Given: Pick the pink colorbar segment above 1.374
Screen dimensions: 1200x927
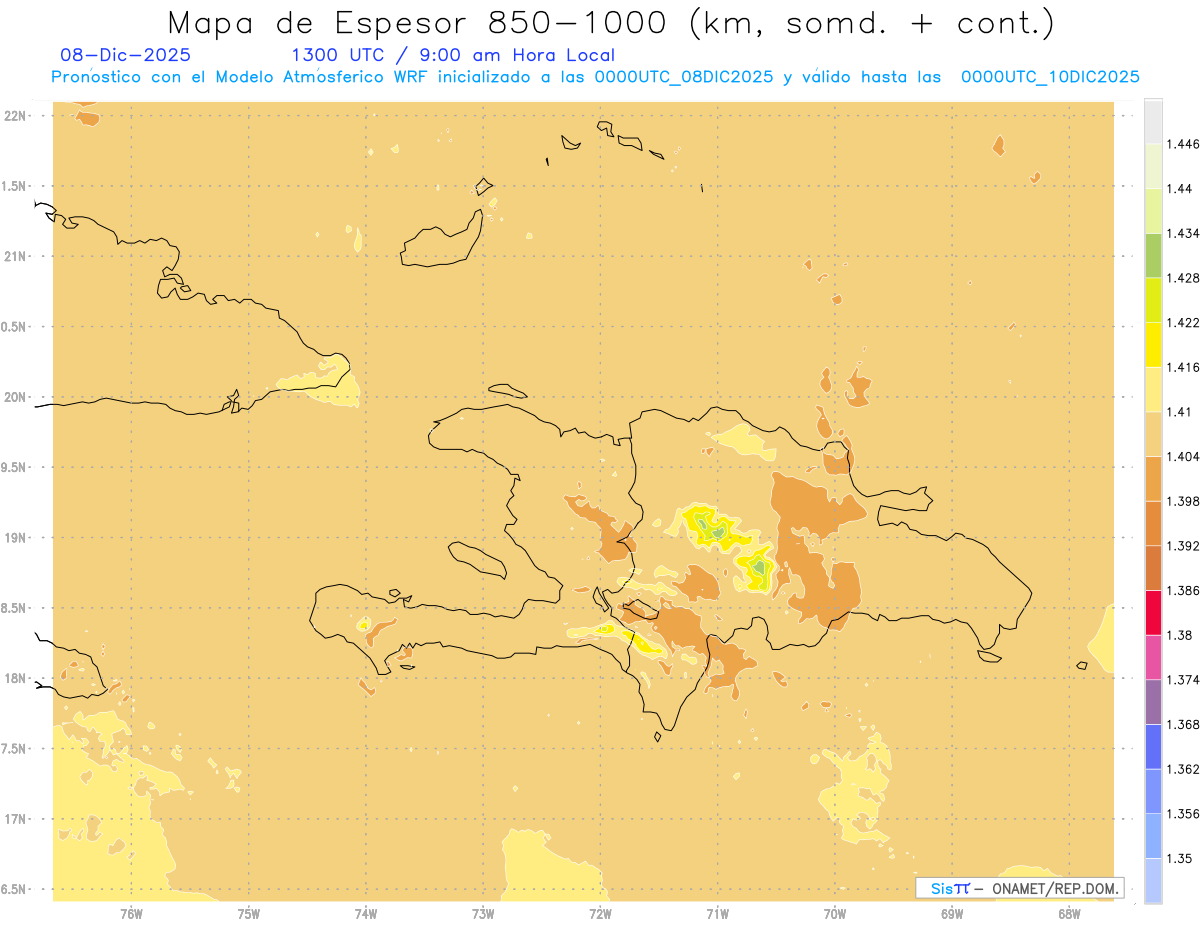Looking at the screenshot, I should click(1153, 657).
